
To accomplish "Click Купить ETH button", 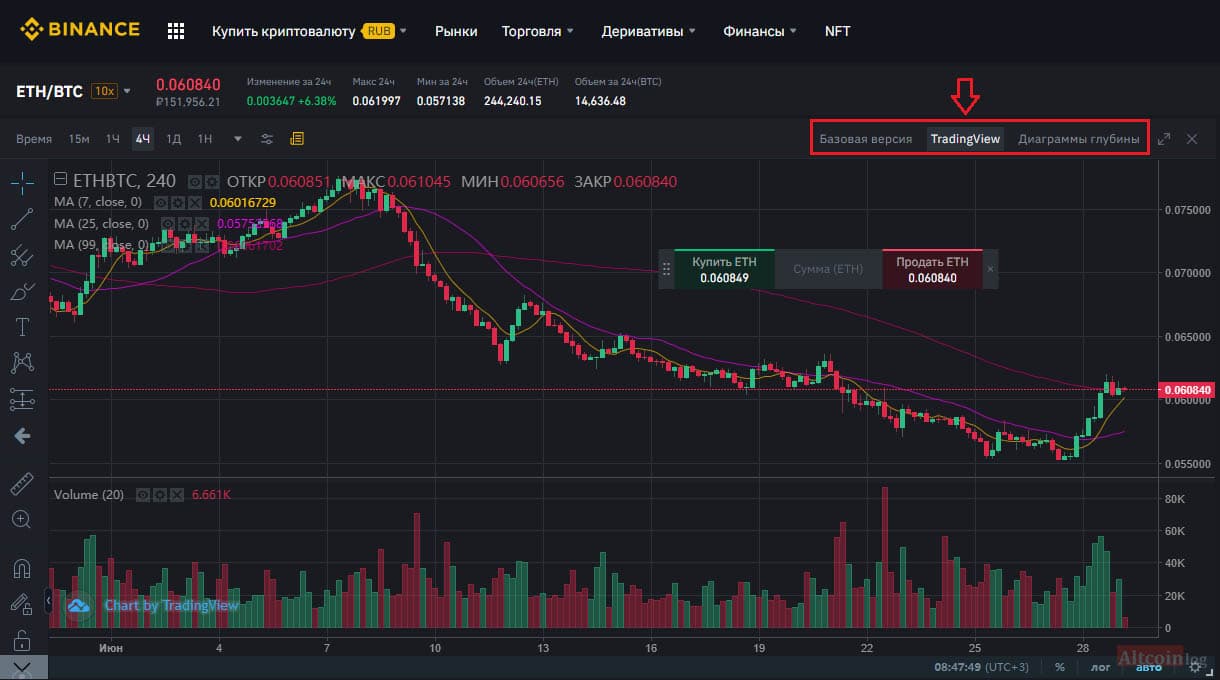I will coord(725,269).
